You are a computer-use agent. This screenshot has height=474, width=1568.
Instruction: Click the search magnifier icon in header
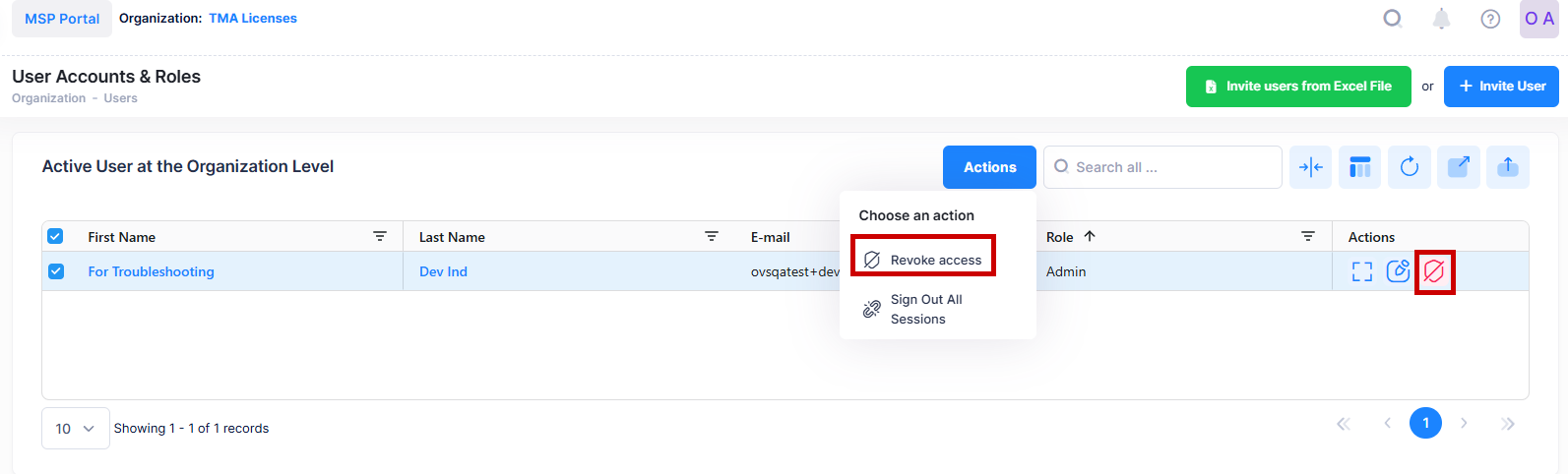pyautogui.click(x=1393, y=19)
